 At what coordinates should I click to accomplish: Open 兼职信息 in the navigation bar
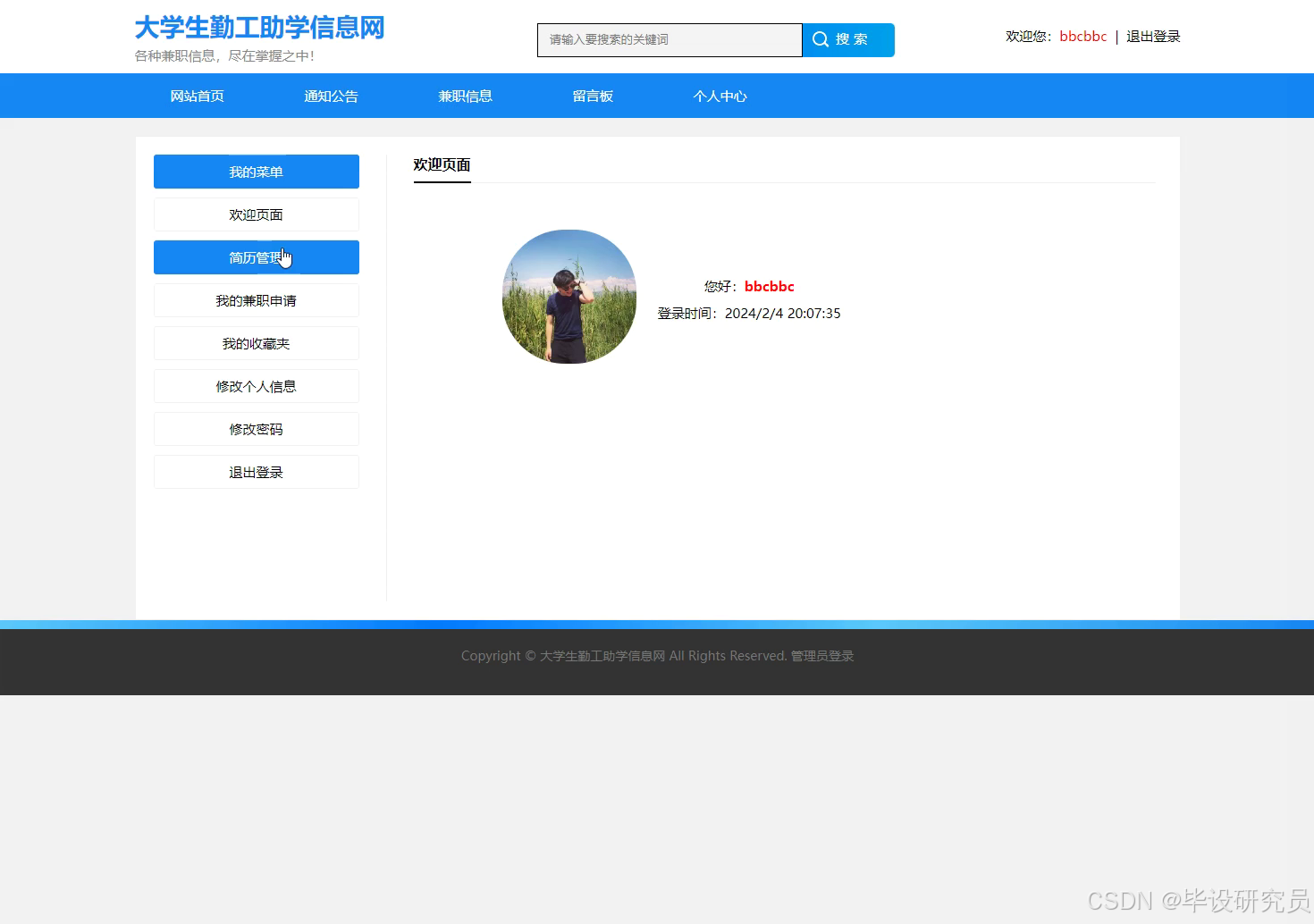[x=466, y=97]
